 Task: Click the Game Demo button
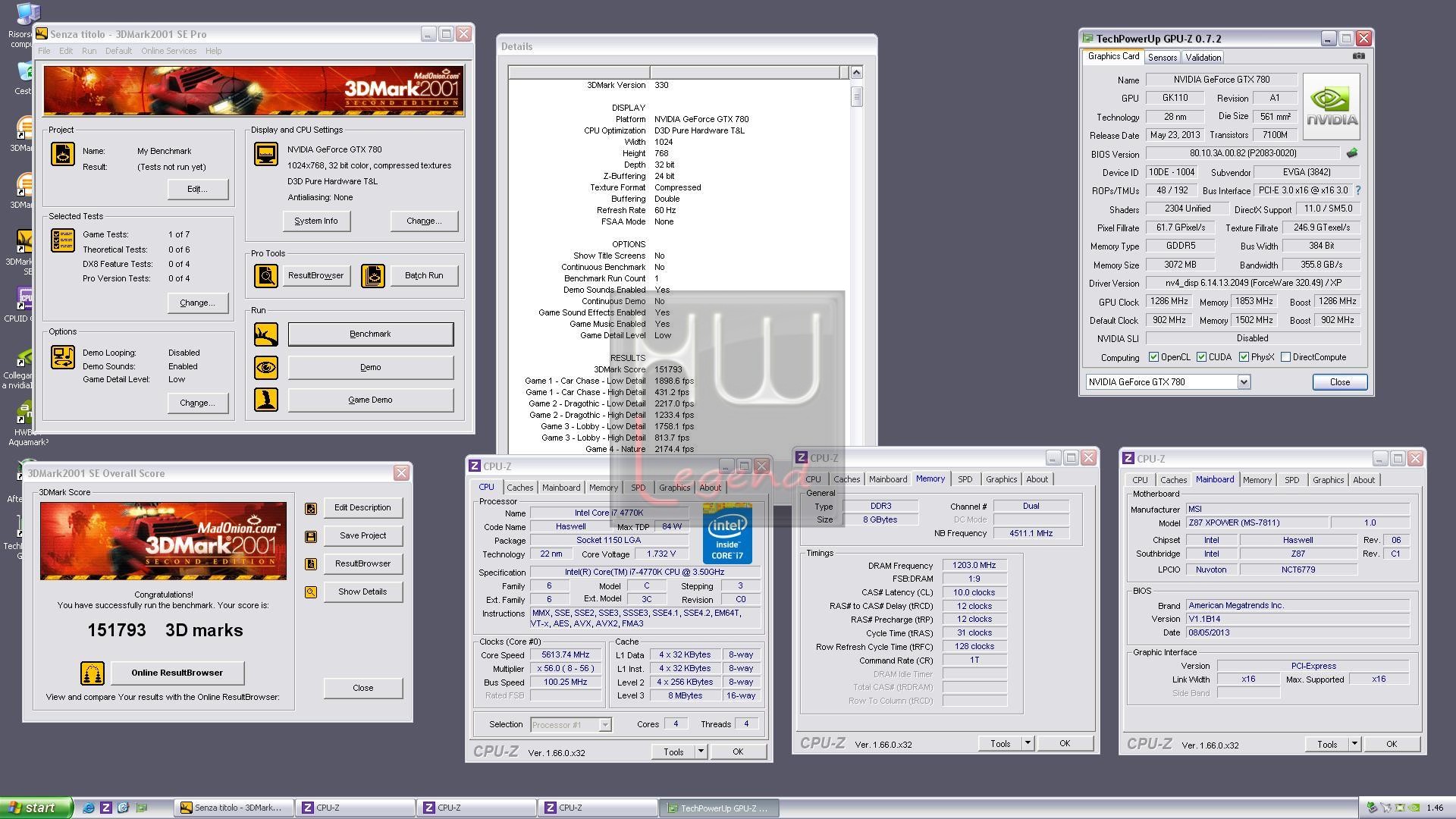point(370,400)
